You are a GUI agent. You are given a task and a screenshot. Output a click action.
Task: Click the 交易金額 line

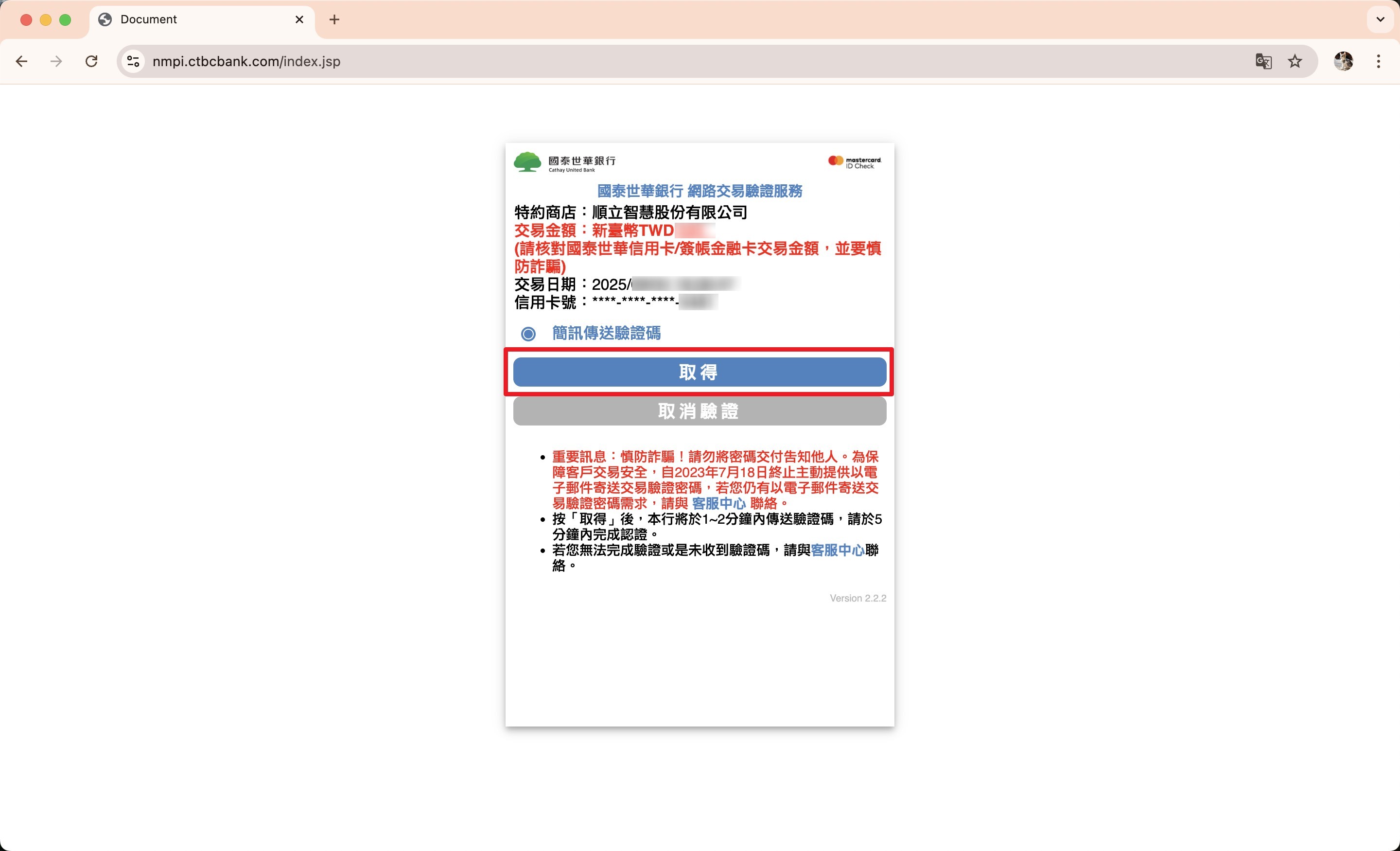[x=615, y=231]
